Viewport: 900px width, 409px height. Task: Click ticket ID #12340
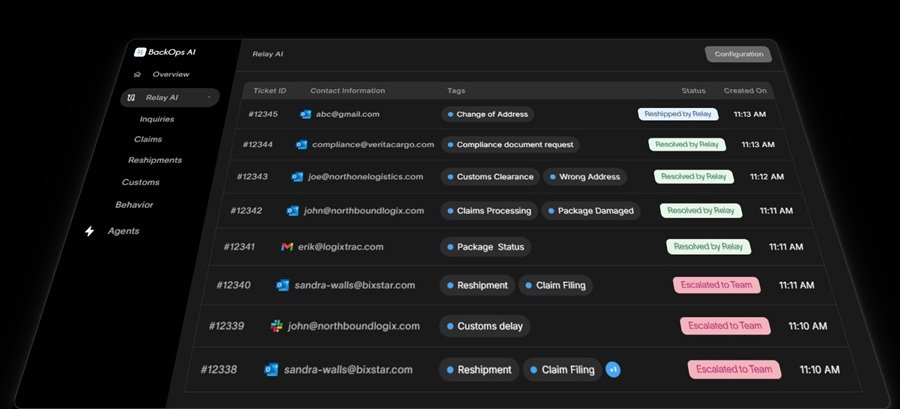point(233,285)
